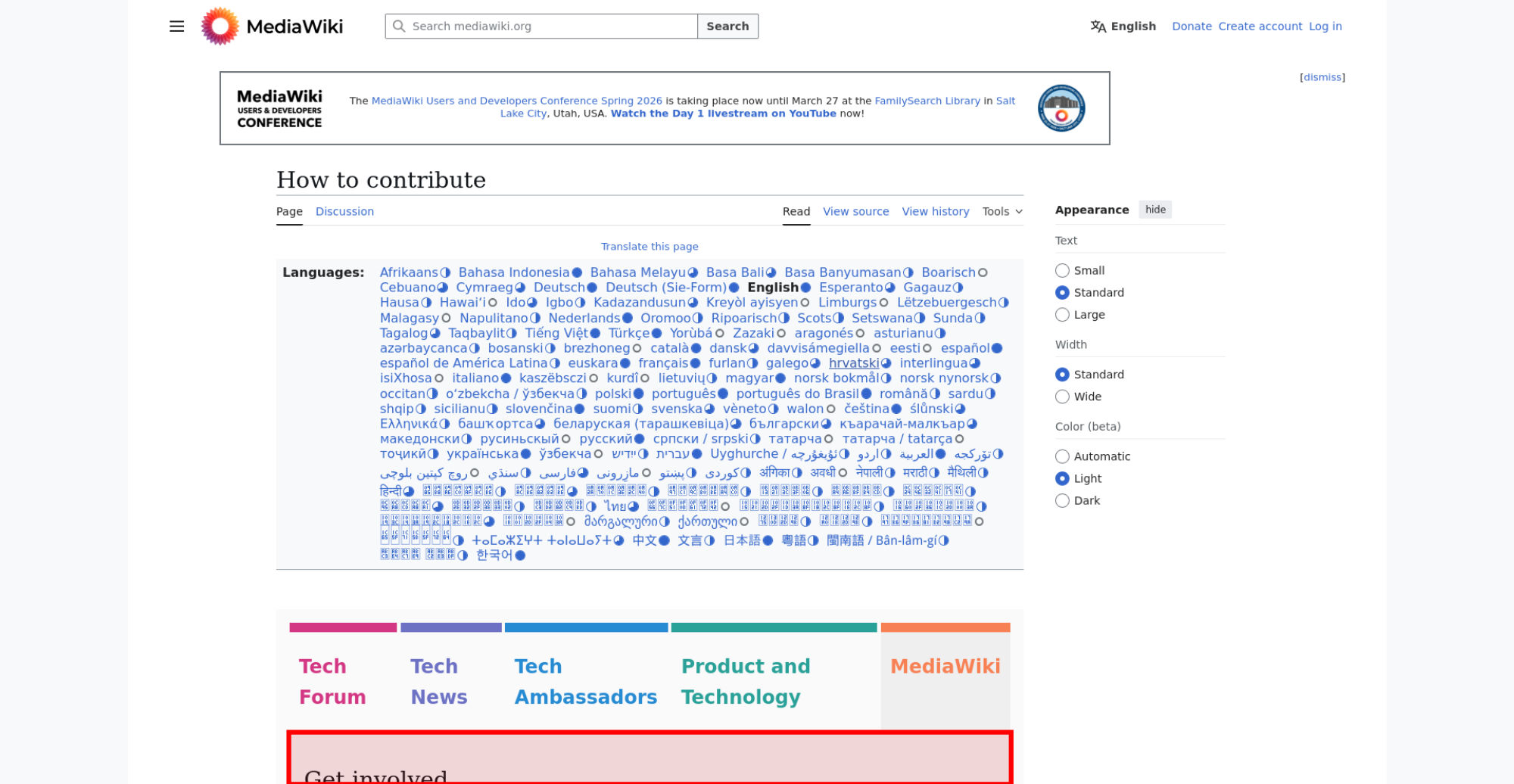Click the Search button

point(727,26)
